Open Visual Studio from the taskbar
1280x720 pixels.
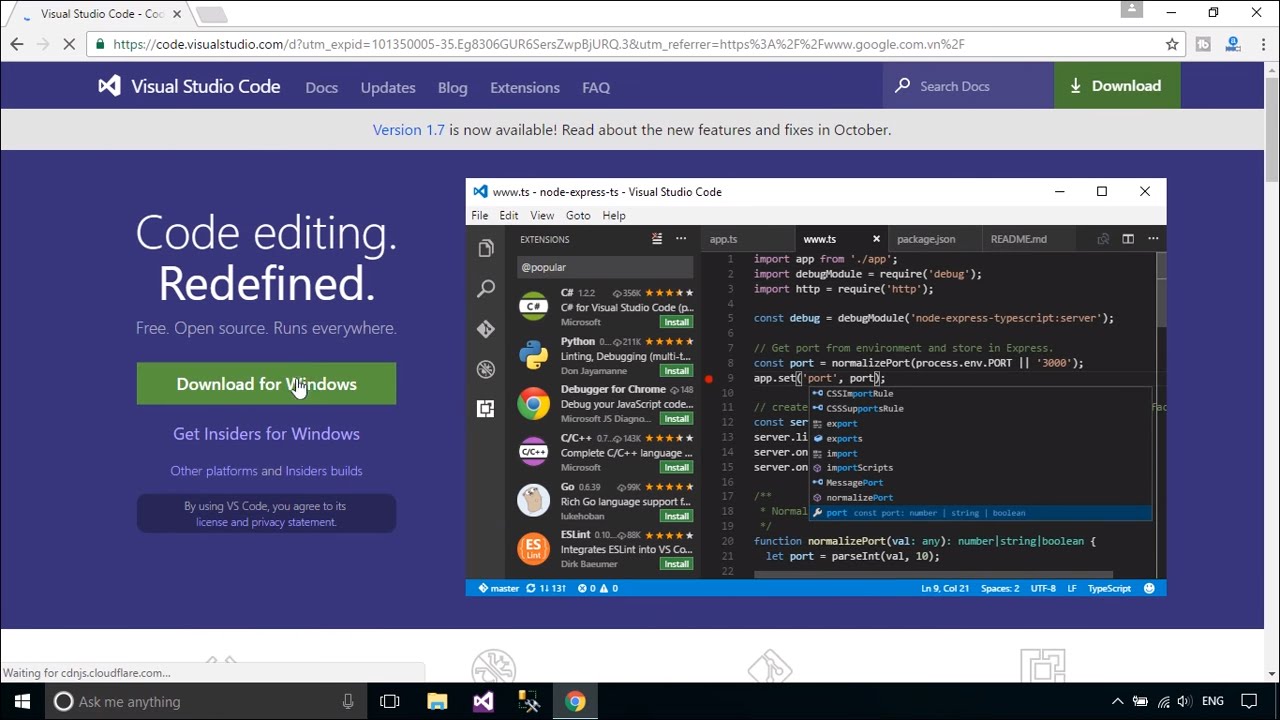click(483, 702)
